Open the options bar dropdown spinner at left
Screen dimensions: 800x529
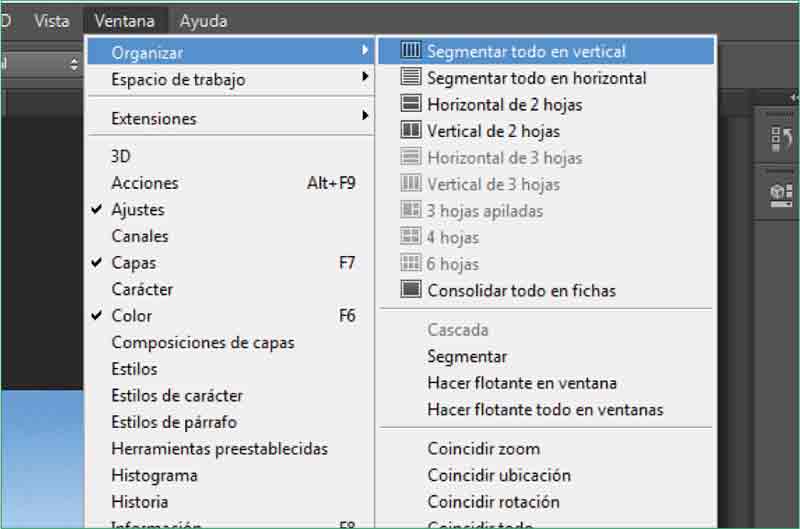tap(73, 64)
